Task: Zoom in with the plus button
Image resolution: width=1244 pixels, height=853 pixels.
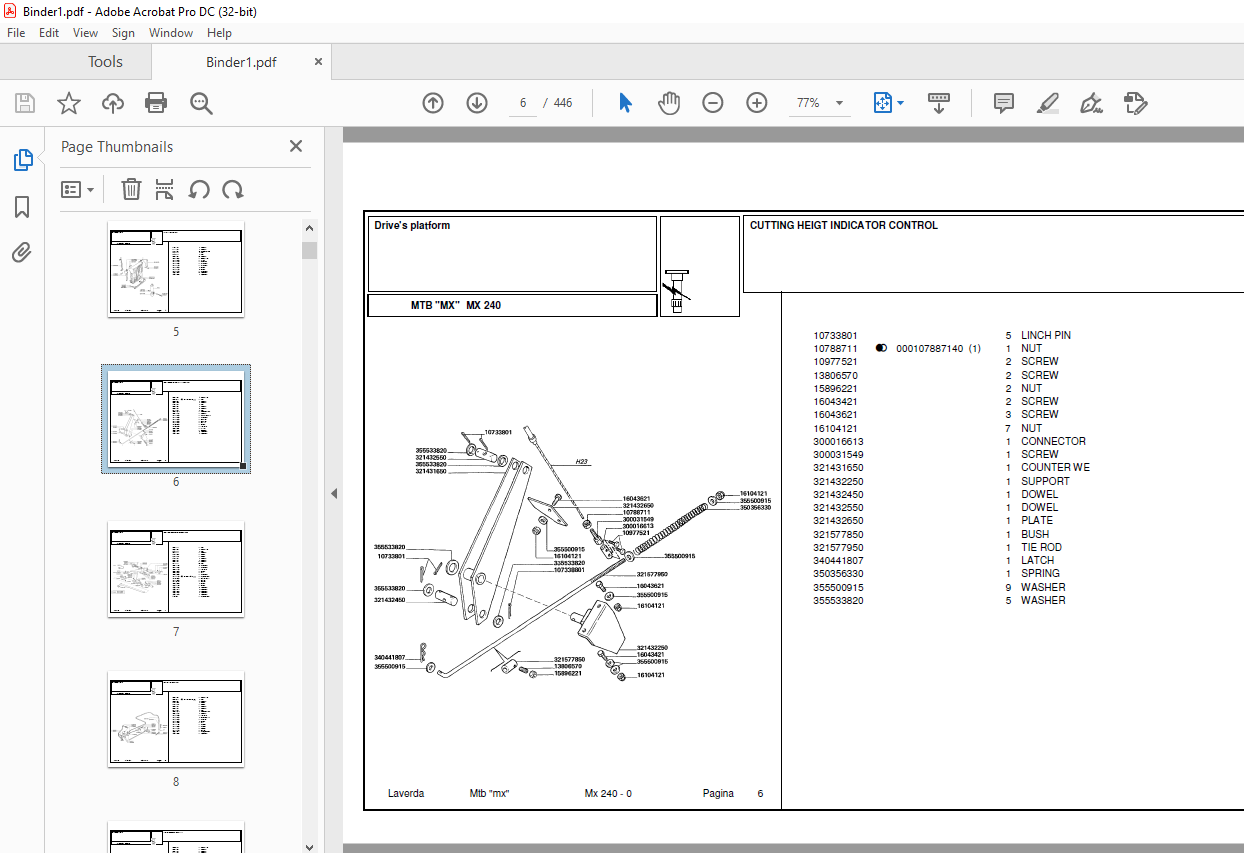Action: 757,103
